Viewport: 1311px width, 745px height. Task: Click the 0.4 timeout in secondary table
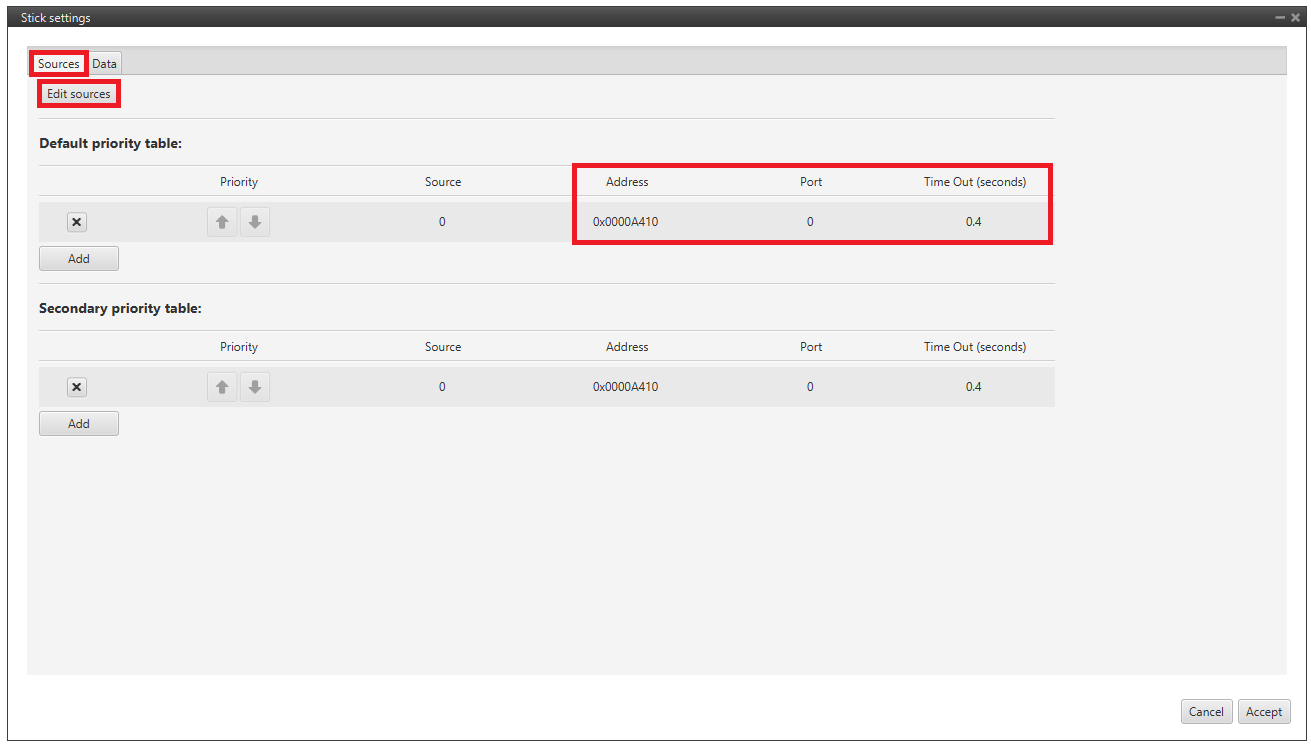pos(973,387)
